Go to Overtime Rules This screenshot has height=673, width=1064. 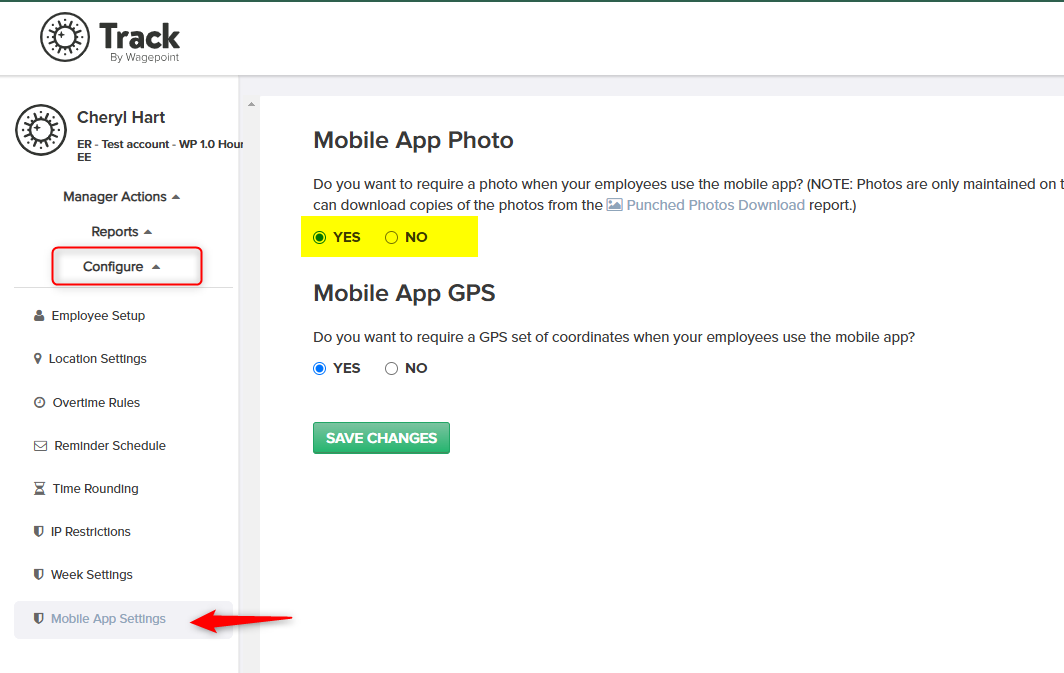coord(96,402)
